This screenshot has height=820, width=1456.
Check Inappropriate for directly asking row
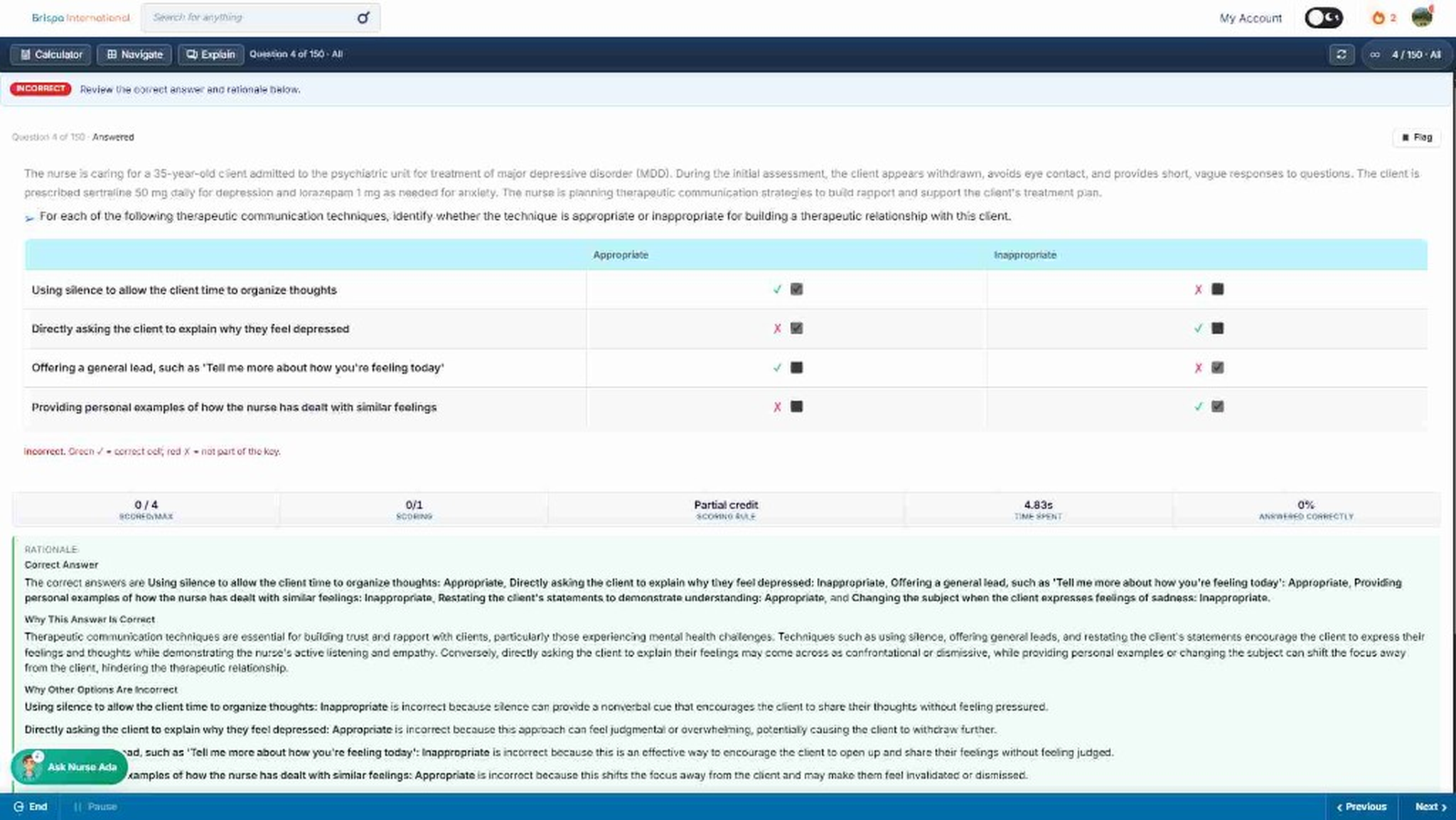[1217, 328]
